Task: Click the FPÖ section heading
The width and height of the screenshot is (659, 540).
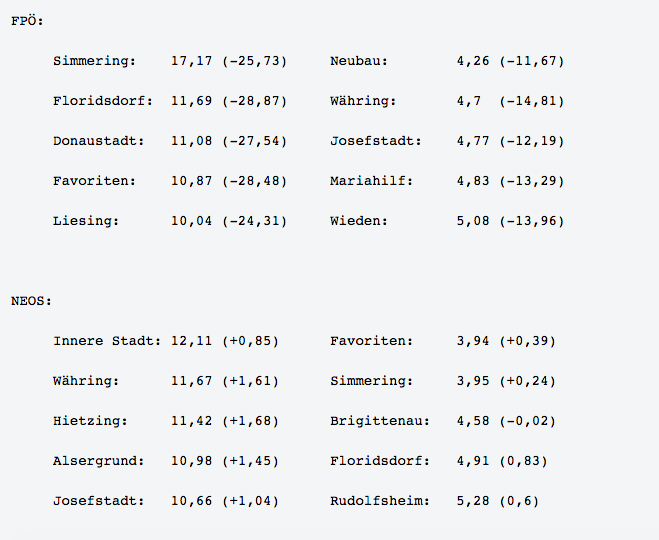Action: coord(27,21)
